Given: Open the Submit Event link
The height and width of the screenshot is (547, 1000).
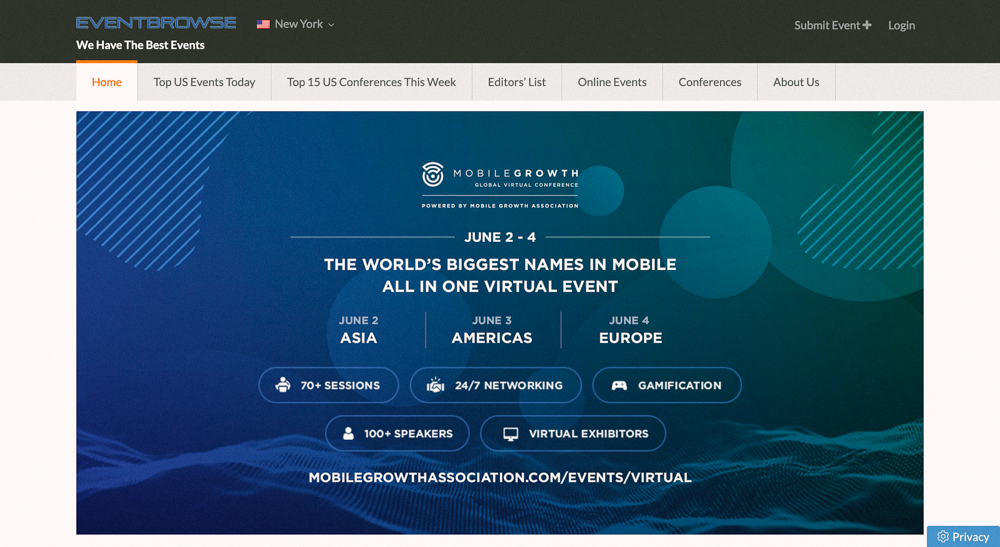Looking at the screenshot, I should (832, 25).
